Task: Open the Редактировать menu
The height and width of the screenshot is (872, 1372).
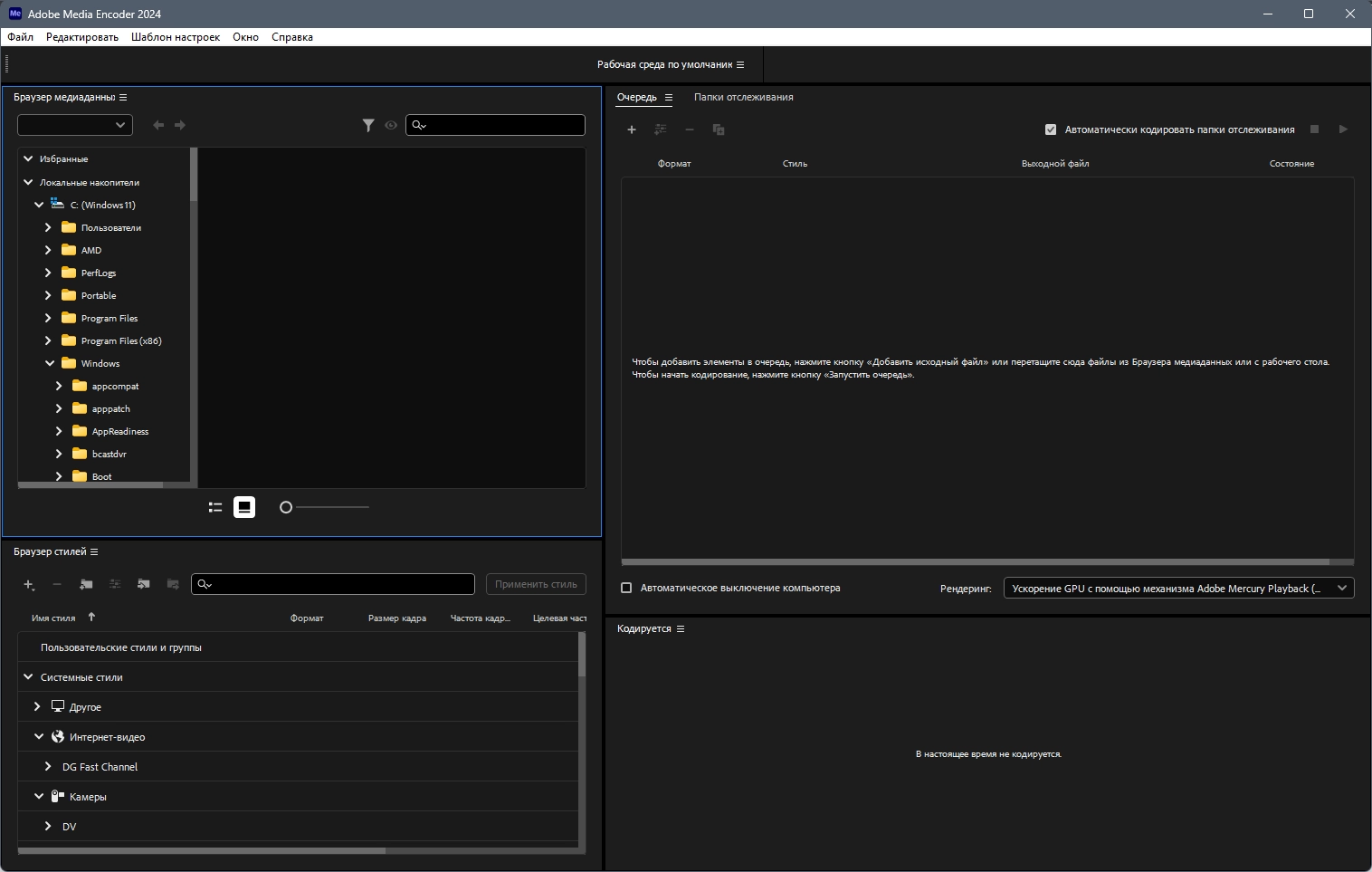Action: coord(82,37)
